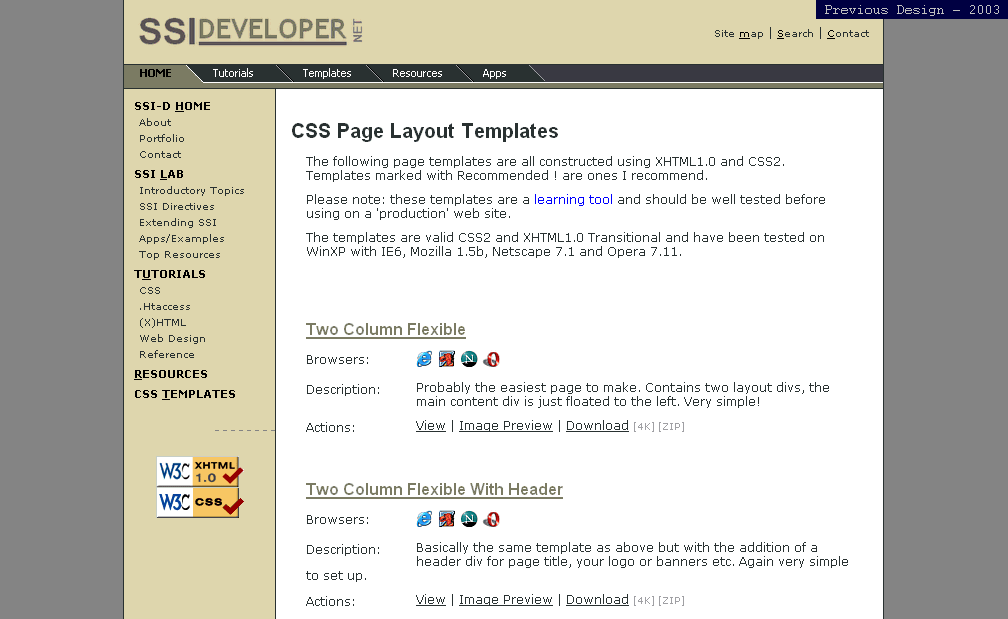Select the Apps navigation tab
The width and height of the screenshot is (1008, 619).
coord(494,73)
